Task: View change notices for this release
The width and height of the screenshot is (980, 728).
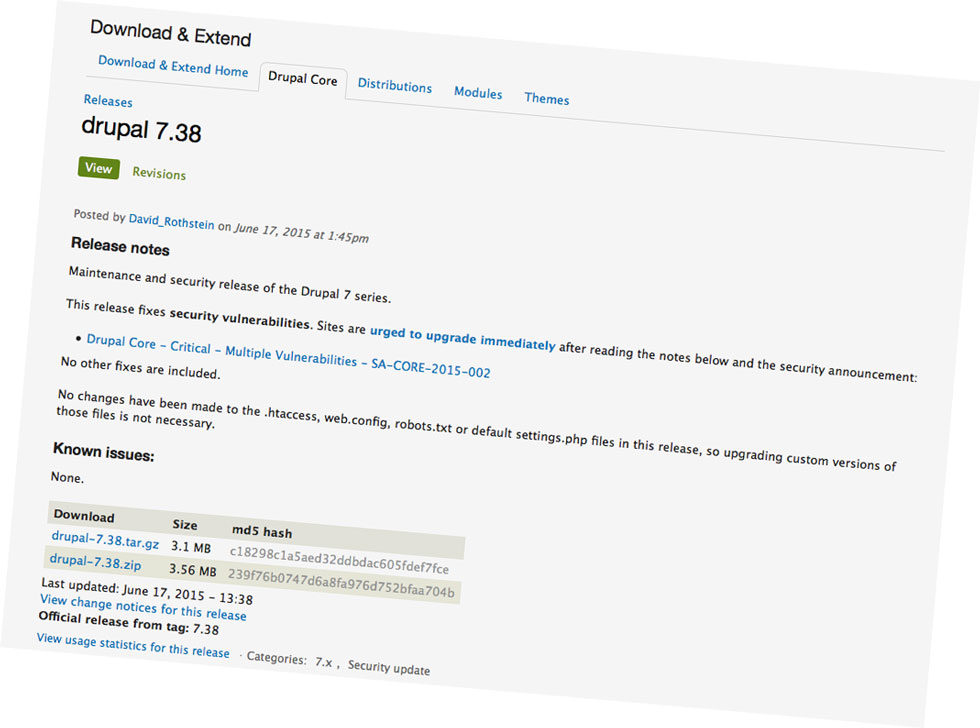Action: click(x=143, y=607)
